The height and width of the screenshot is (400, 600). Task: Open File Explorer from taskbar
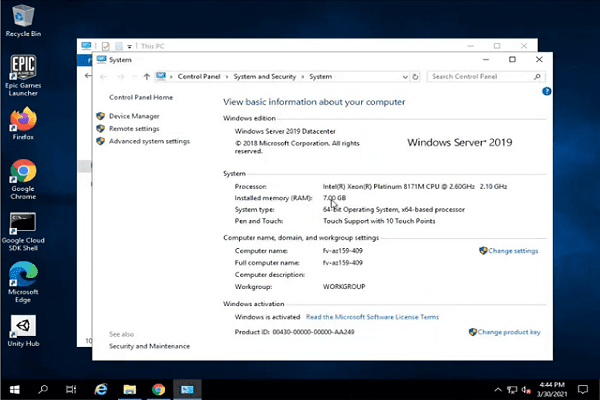[130, 390]
